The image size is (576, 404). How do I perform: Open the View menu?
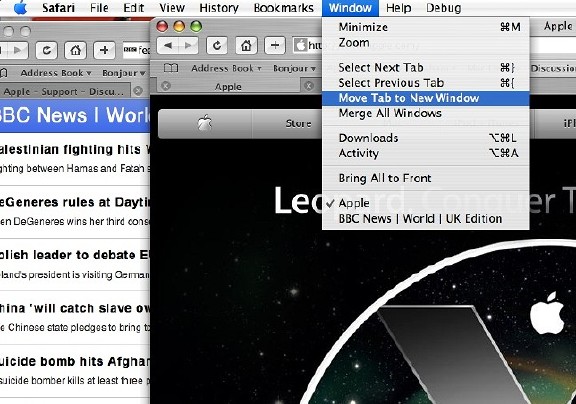(172, 8)
